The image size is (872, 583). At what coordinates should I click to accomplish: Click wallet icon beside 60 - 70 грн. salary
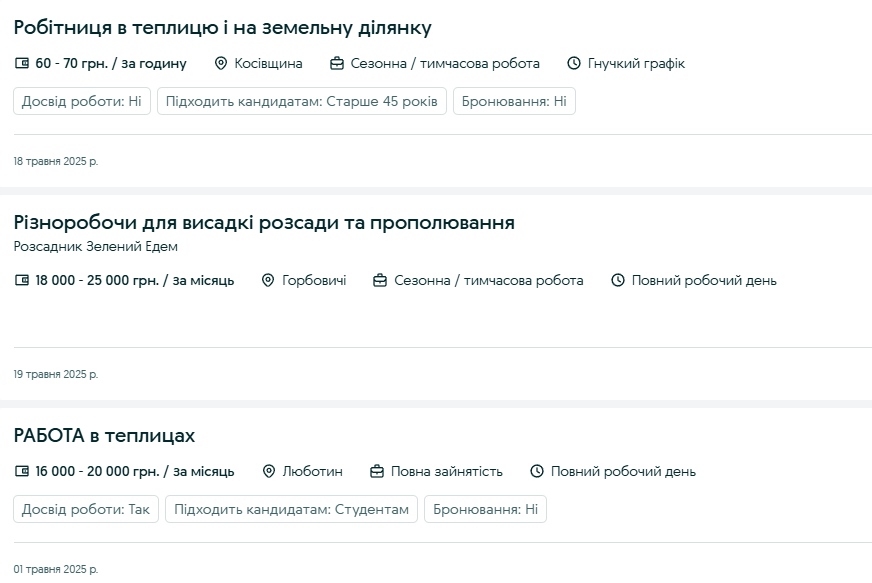[x=22, y=64]
